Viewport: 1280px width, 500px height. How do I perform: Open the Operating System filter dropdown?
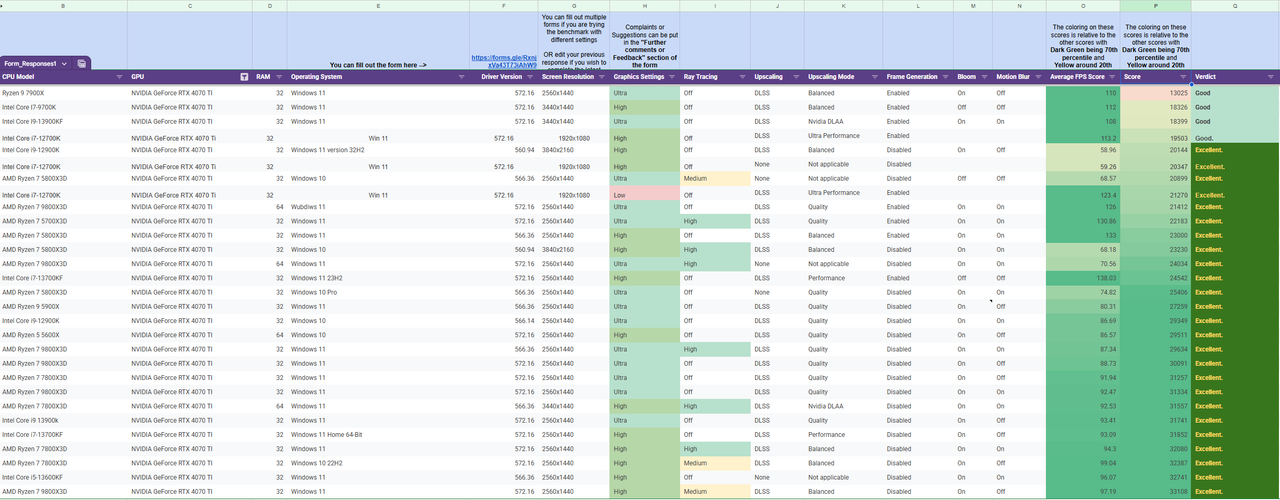[461, 77]
